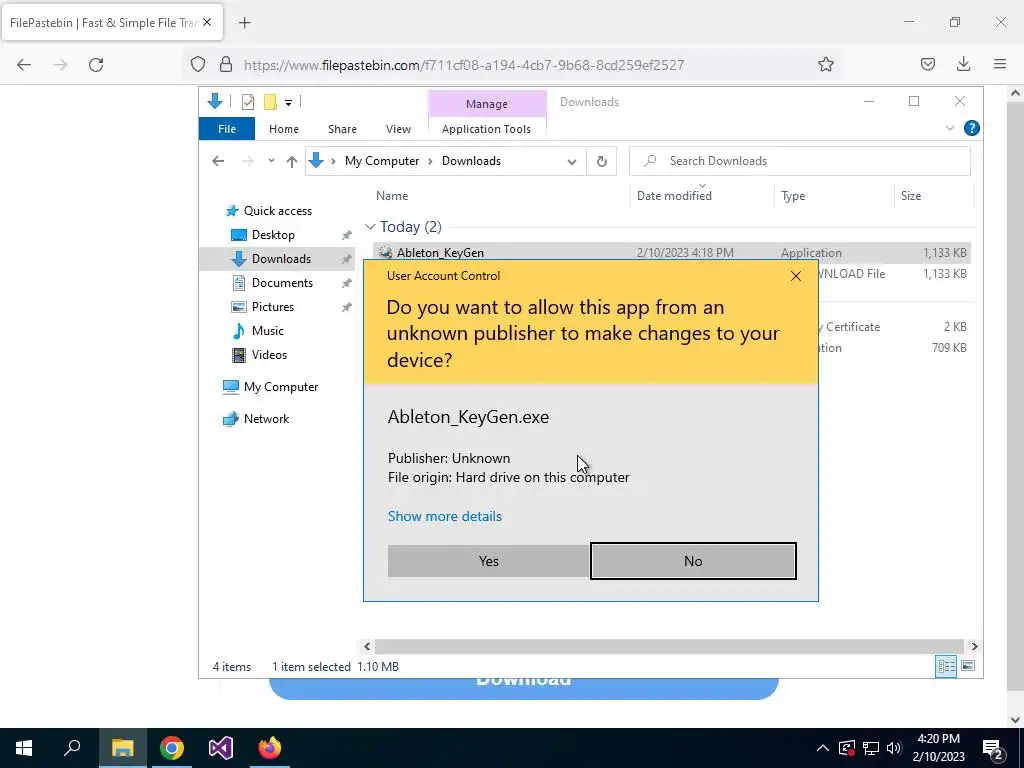This screenshot has height=768, width=1024.
Task: Open Documents in the navigation pane
Action: (282, 283)
